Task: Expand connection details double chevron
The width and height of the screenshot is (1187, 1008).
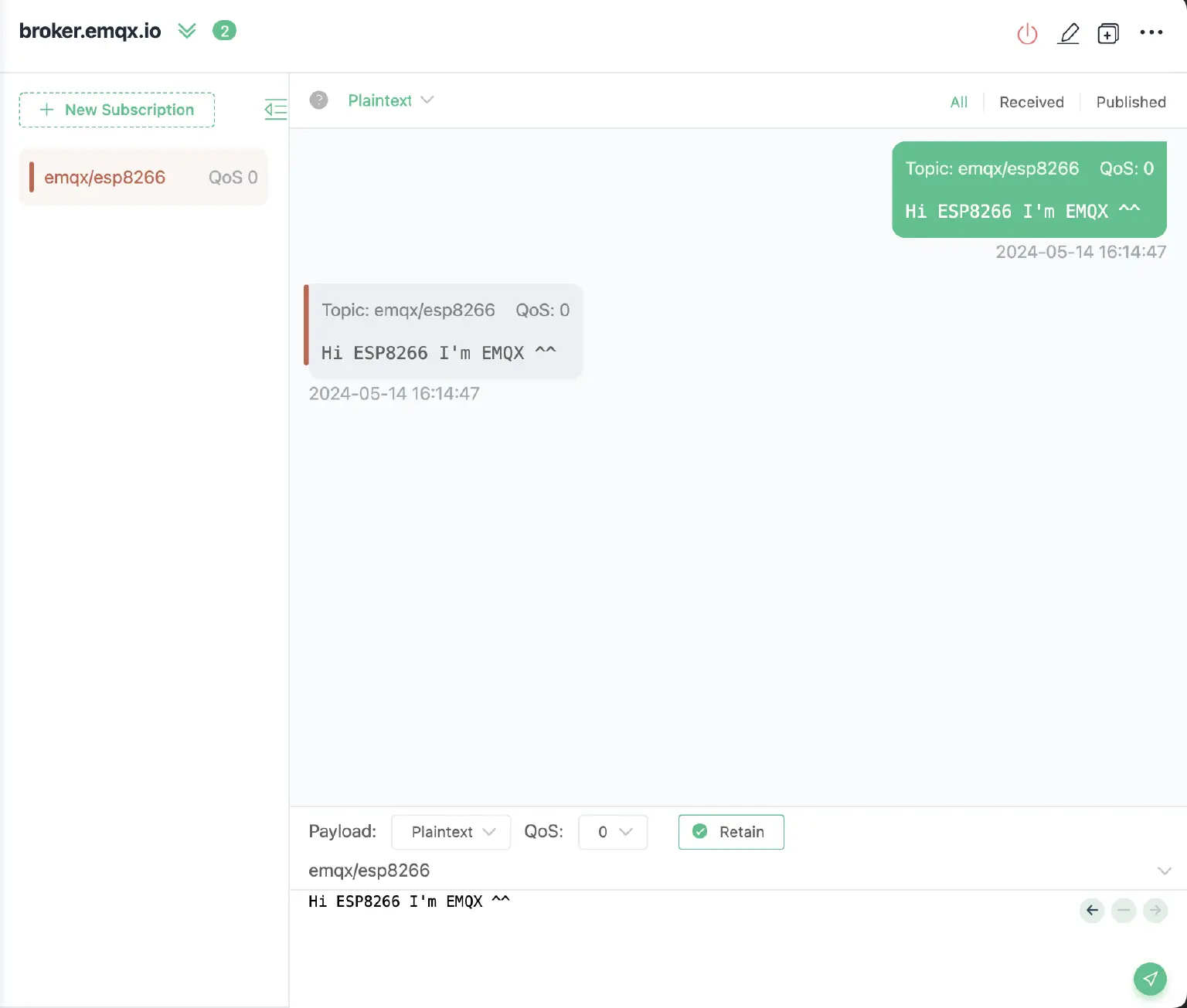Action: (x=187, y=31)
